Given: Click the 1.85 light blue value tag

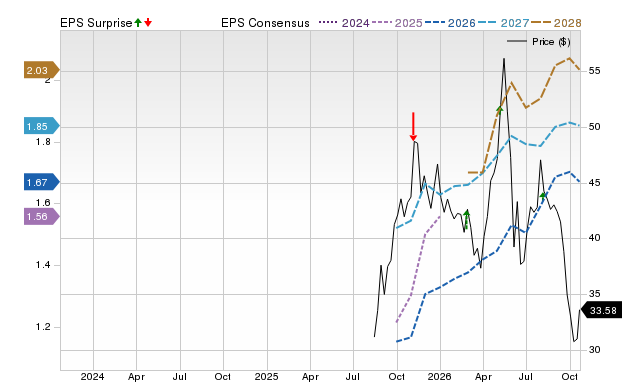Looking at the screenshot, I should [x=42, y=127].
